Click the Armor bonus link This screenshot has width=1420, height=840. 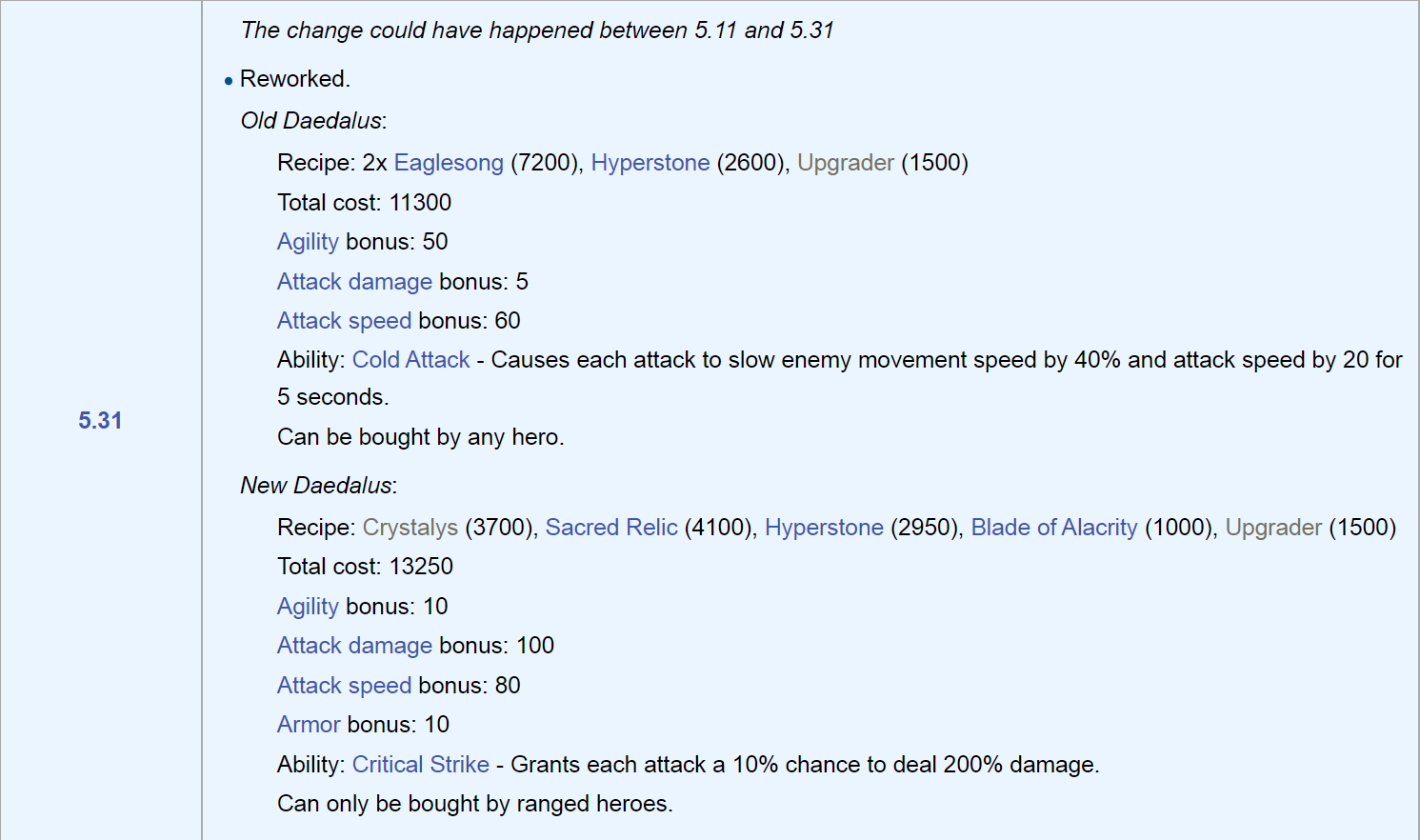pos(309,725)
